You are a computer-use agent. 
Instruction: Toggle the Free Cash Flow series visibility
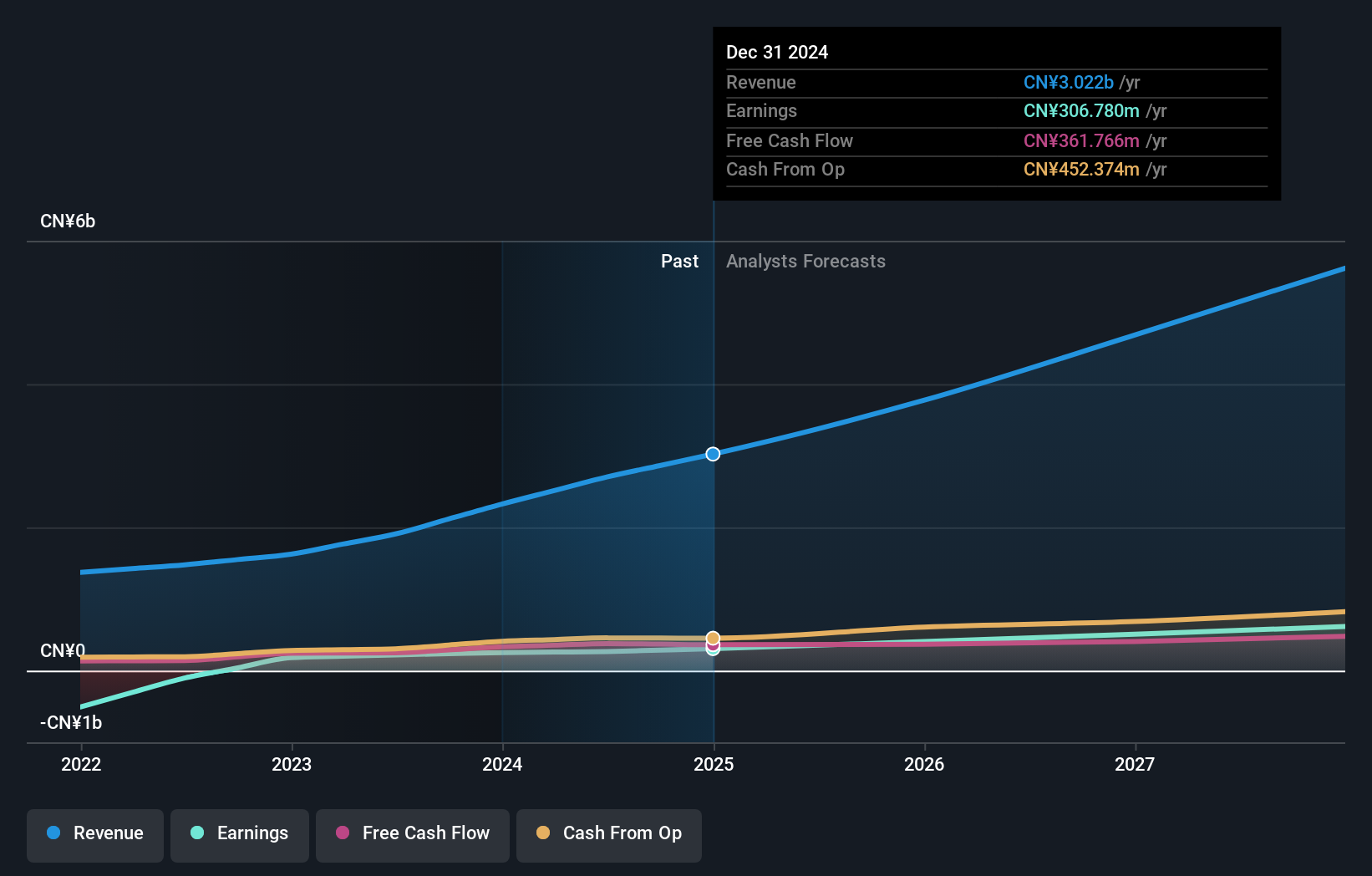[412, 835]
